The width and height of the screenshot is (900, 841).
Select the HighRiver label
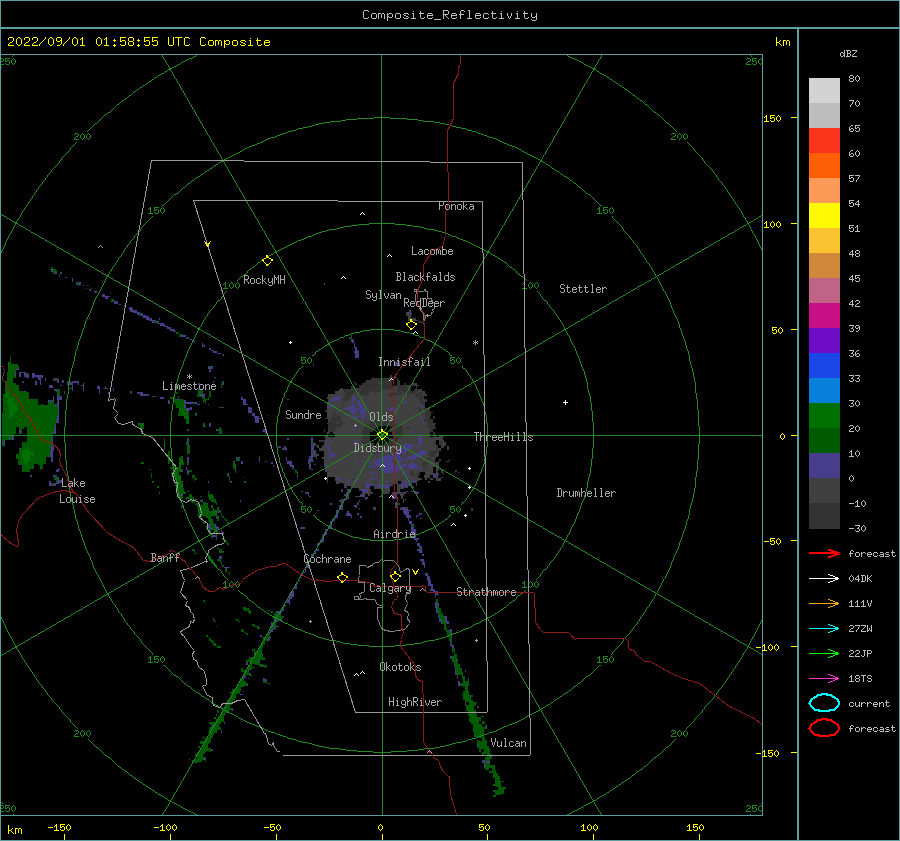(415, 702)
